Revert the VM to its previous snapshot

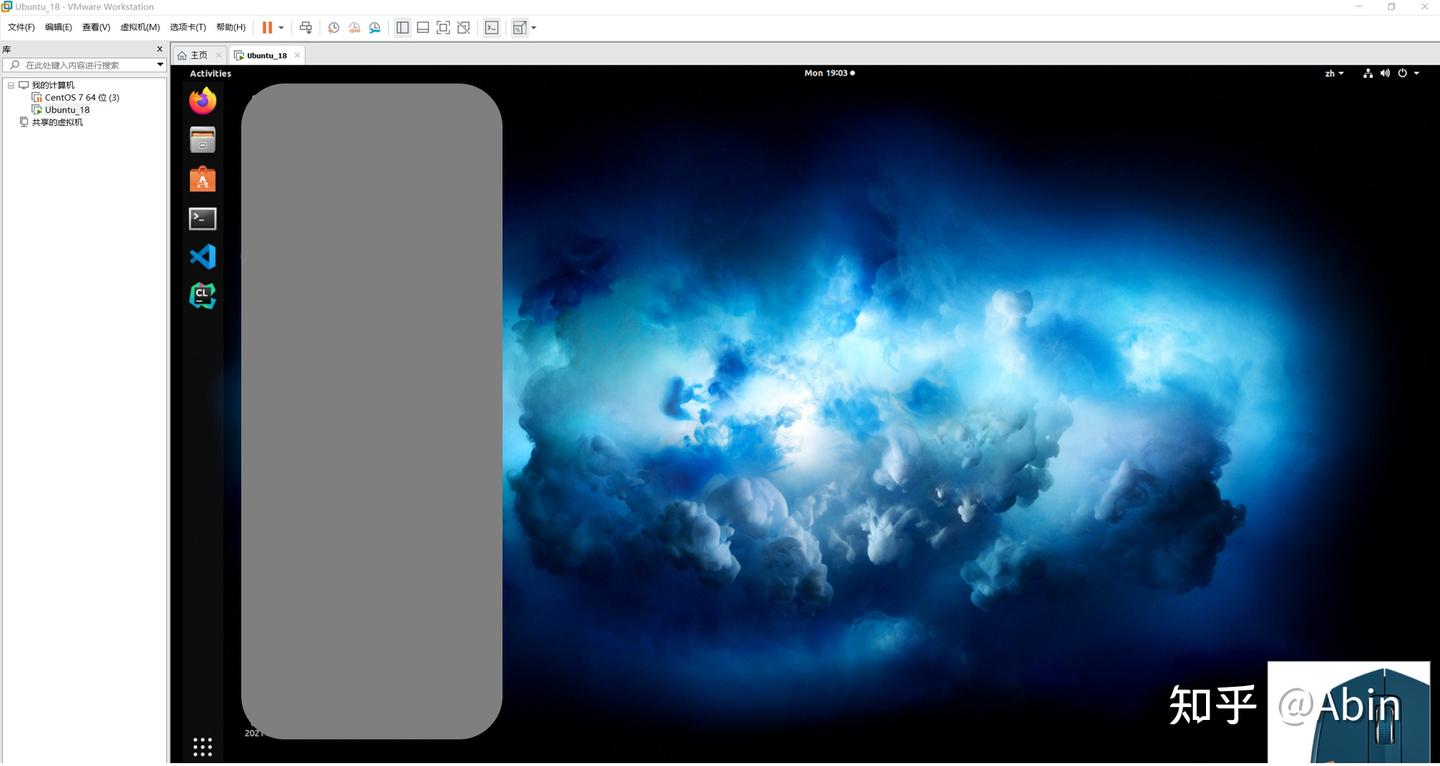point(354,28)
